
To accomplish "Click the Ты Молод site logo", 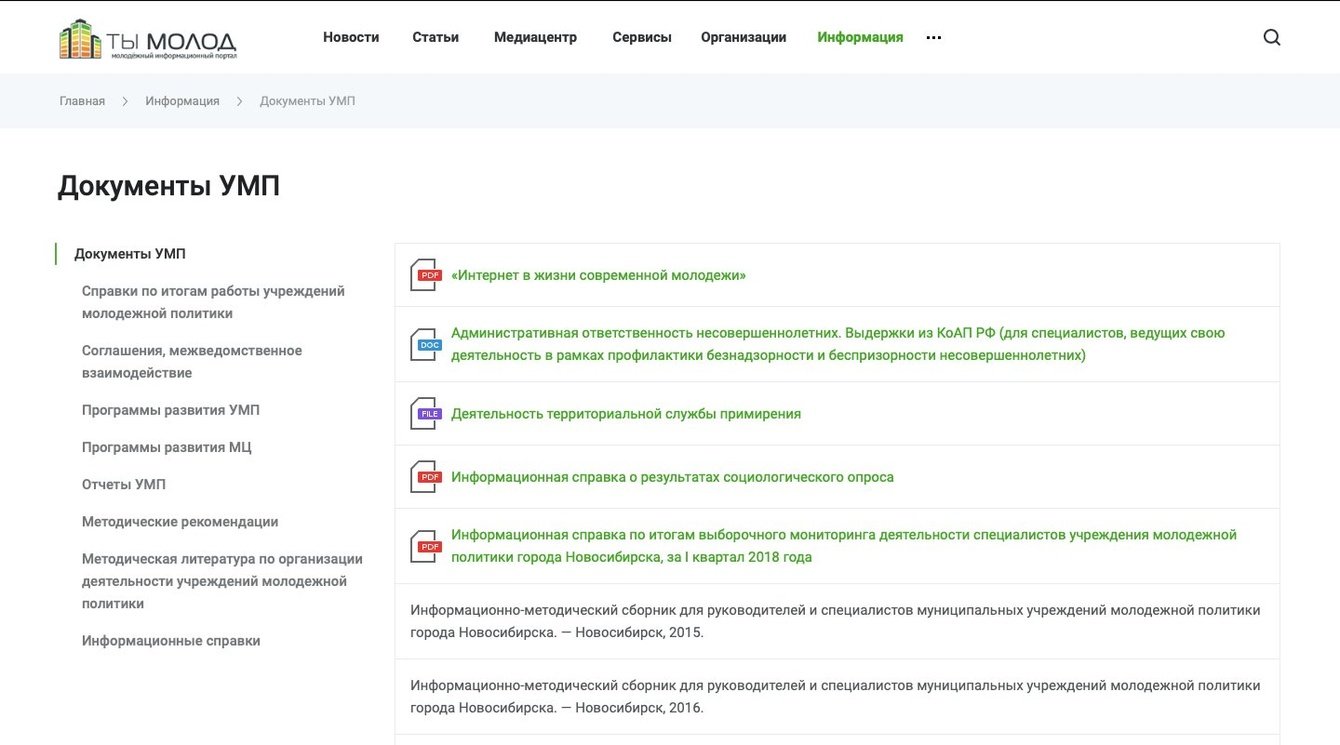I will (148, 39).
